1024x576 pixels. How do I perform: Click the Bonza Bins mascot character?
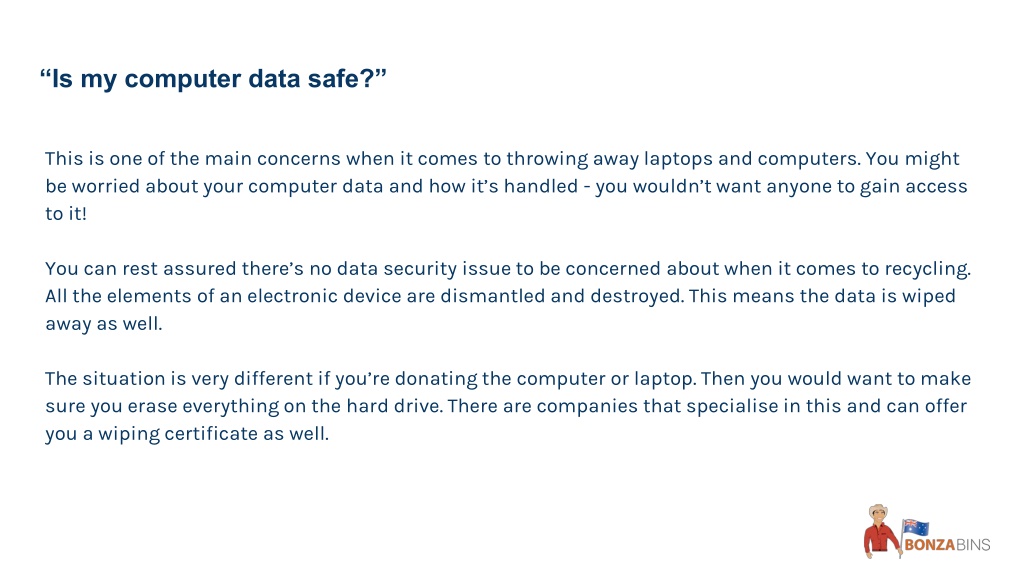click(x=882, y=531)
